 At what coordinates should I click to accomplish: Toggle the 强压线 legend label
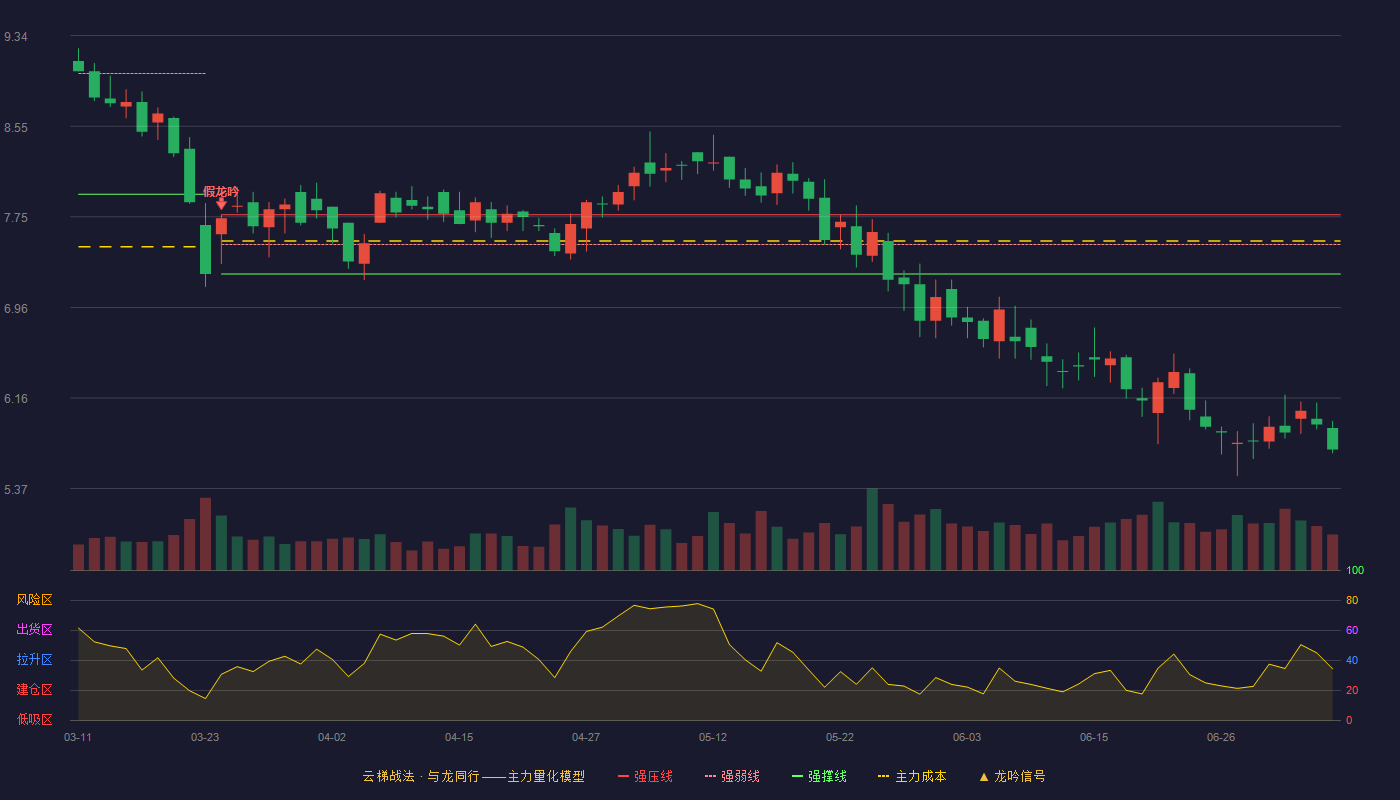(x=653, y=777)
